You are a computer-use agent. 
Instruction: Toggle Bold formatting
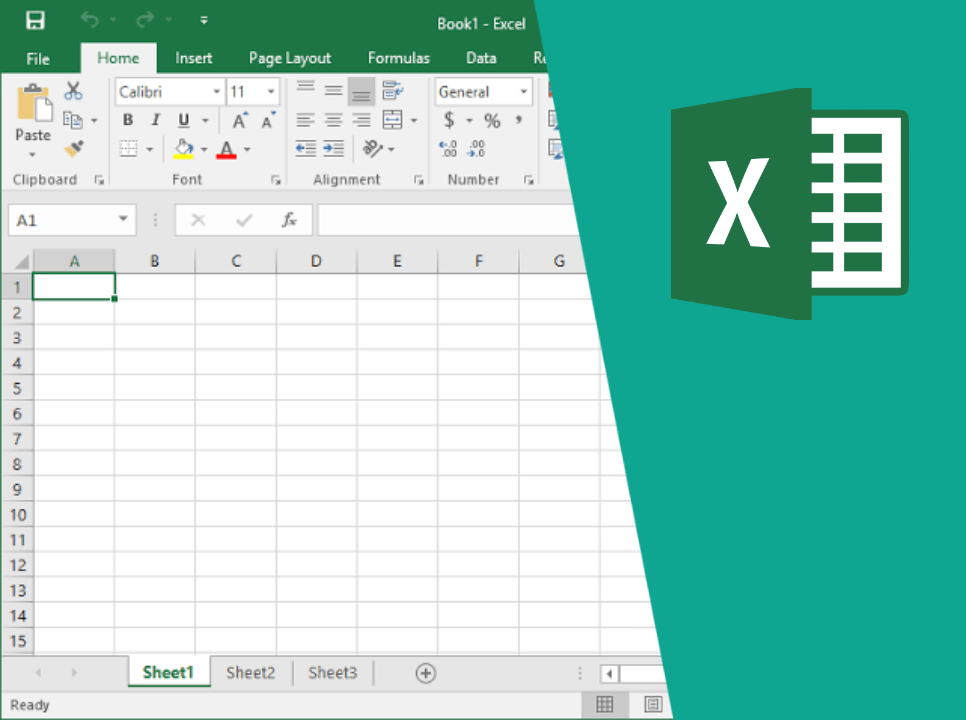pos(127,121)
